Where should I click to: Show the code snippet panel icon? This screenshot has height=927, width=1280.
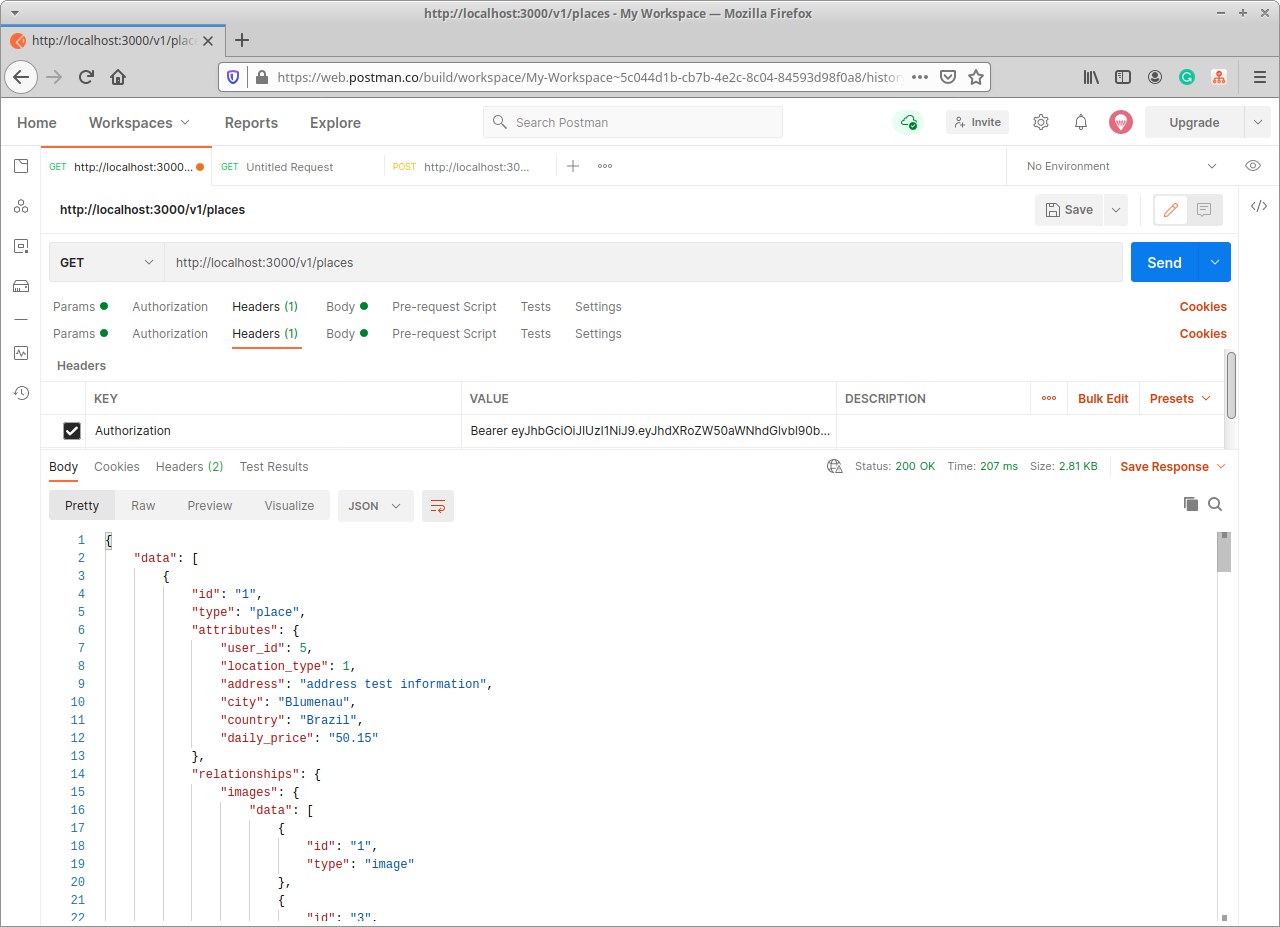pos(1259,206)
